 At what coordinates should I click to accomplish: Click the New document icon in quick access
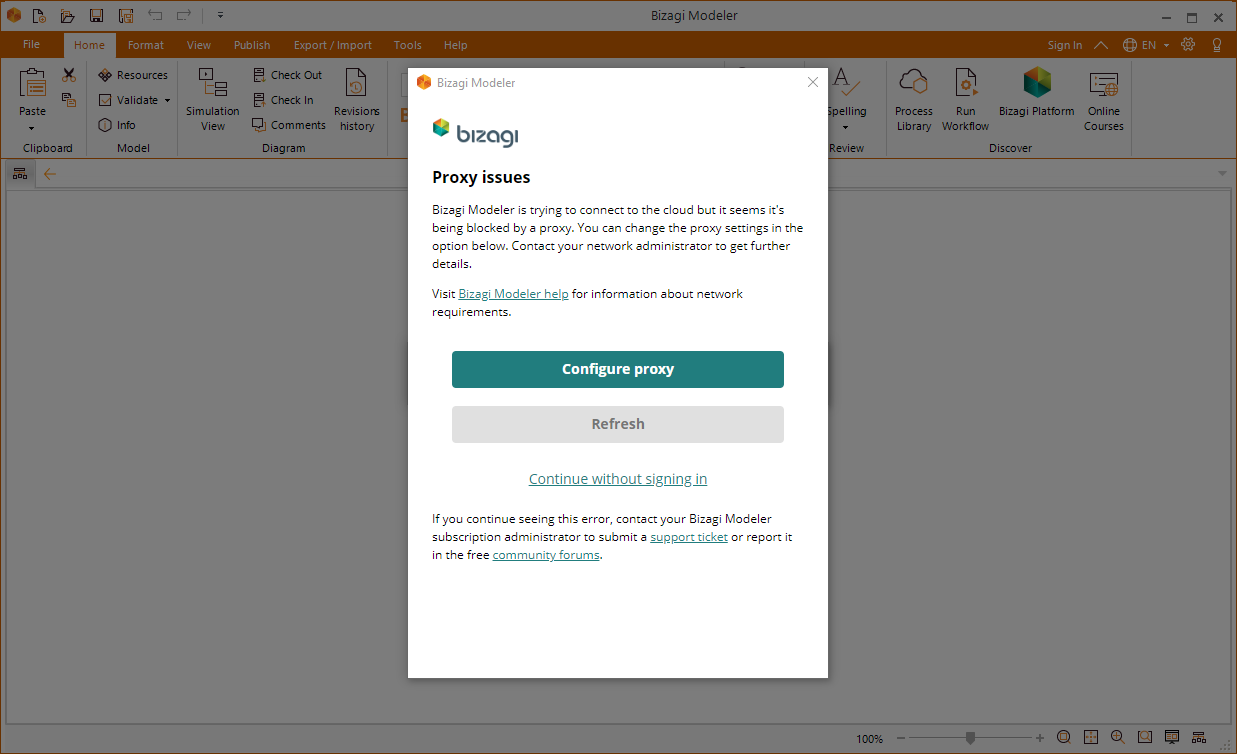(x=39, y=16)
